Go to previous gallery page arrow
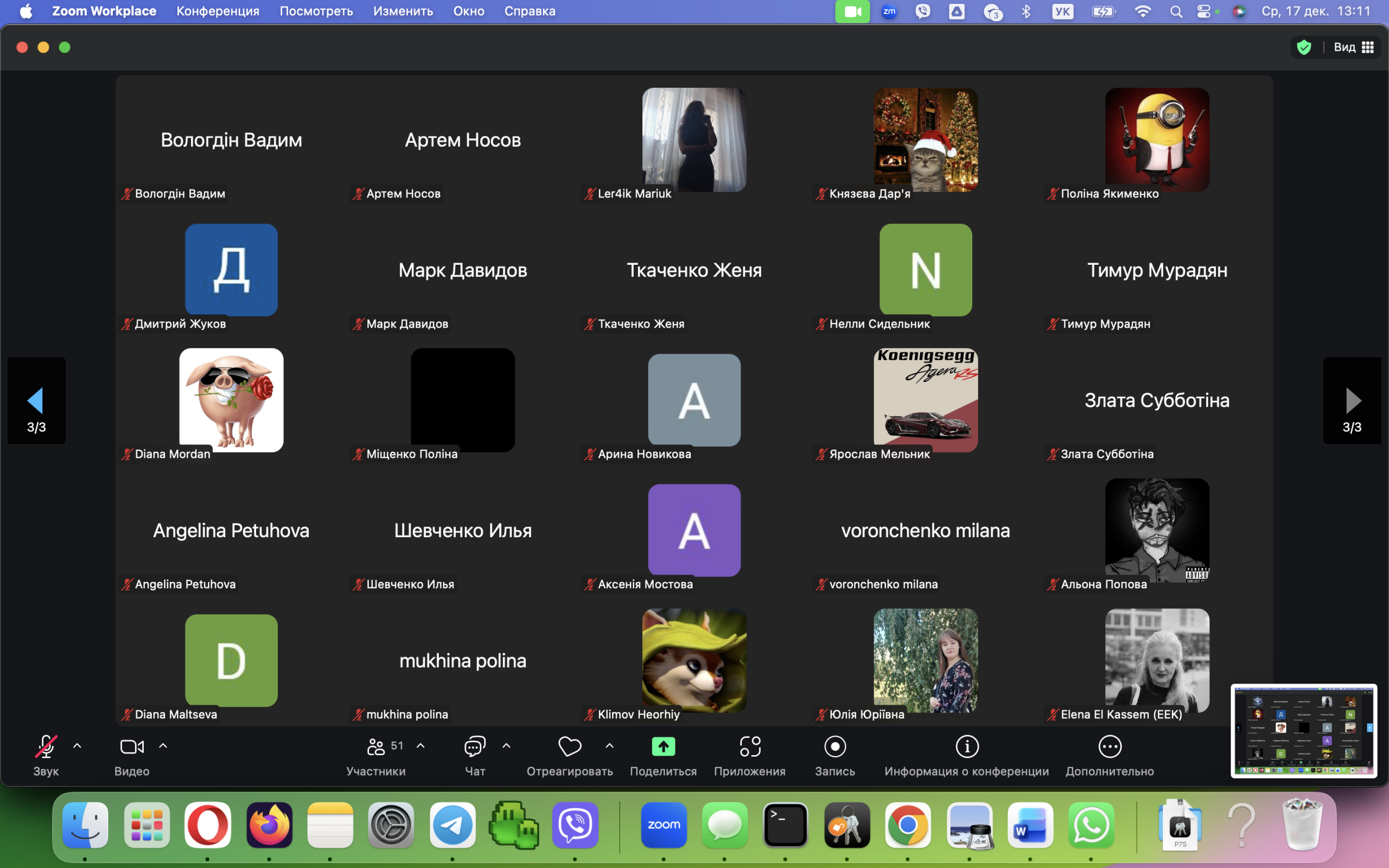 pos(36,401)
